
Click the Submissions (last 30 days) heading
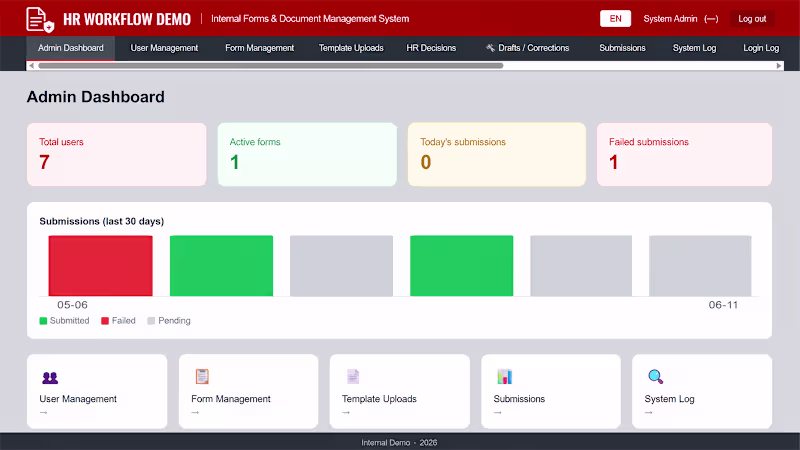(x=102, y=221)
